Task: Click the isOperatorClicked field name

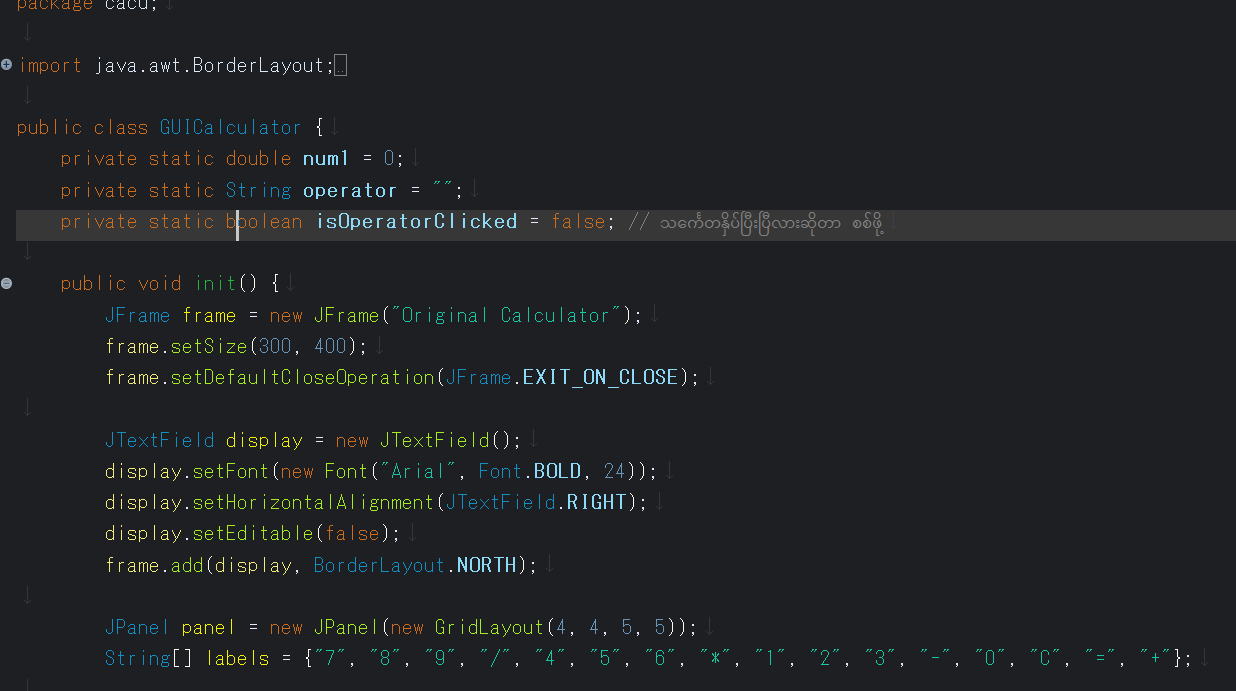Action: point(416,221)
